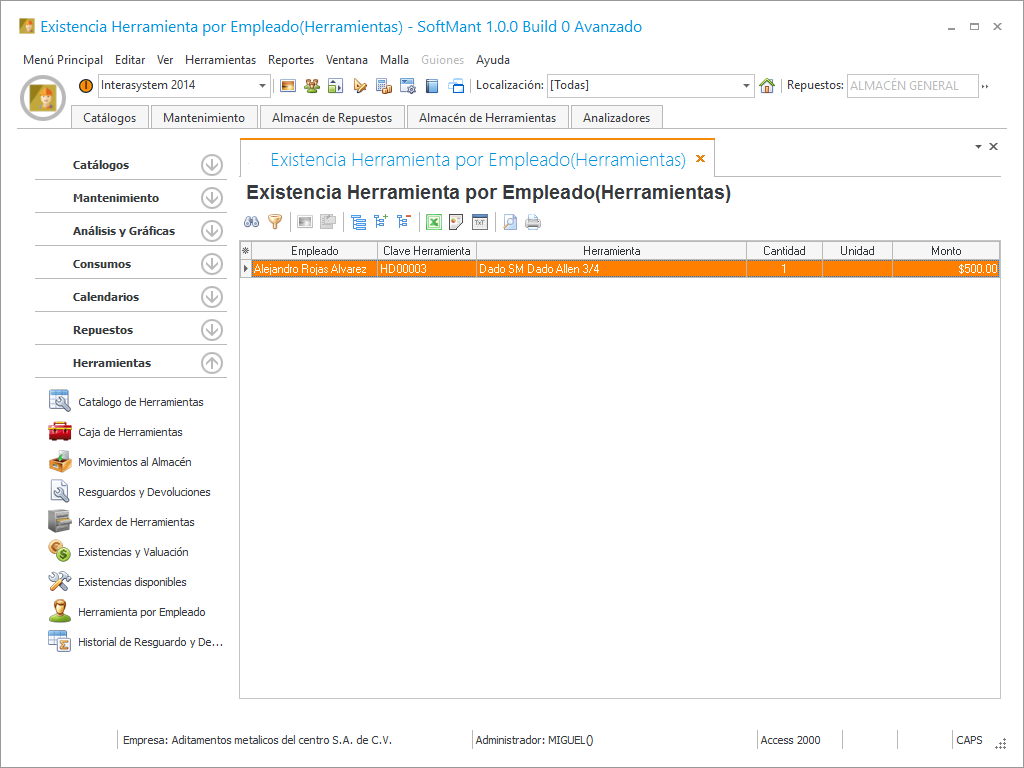The height and width of the screenshot is (768, 1024).
Task: Export the grid to Excel
Action: pos(434,223)
